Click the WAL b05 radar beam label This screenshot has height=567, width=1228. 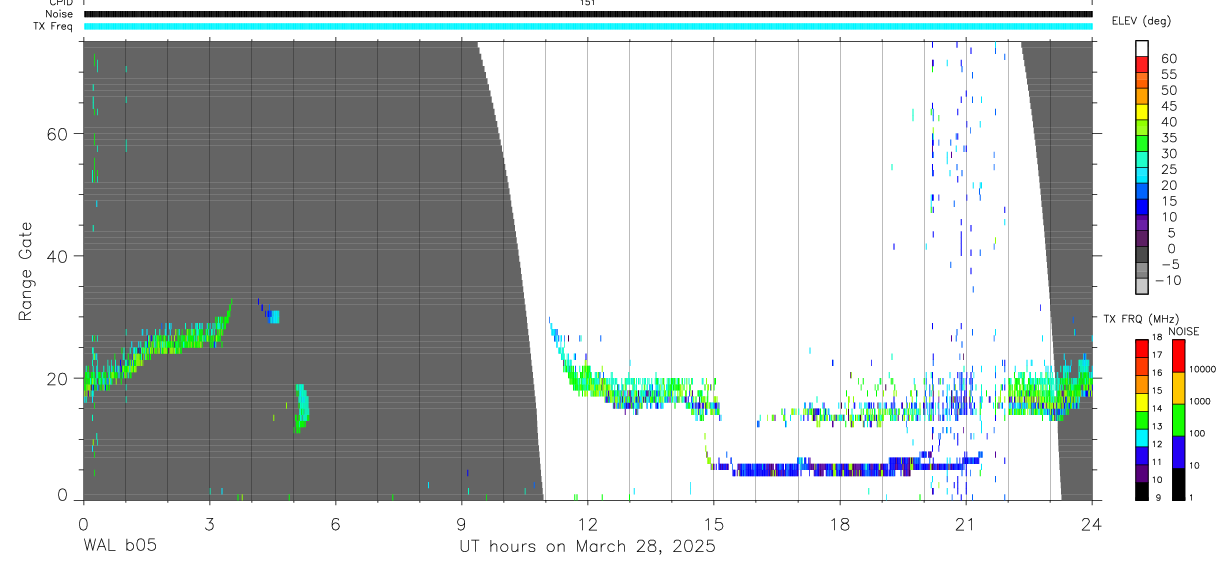[x=120, y=546]
